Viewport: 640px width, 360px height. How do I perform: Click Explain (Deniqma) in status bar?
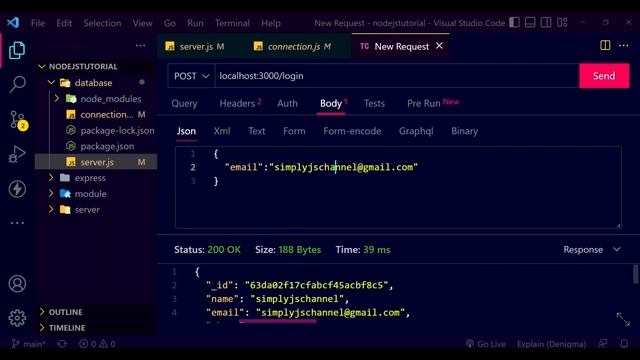[551, 344]
